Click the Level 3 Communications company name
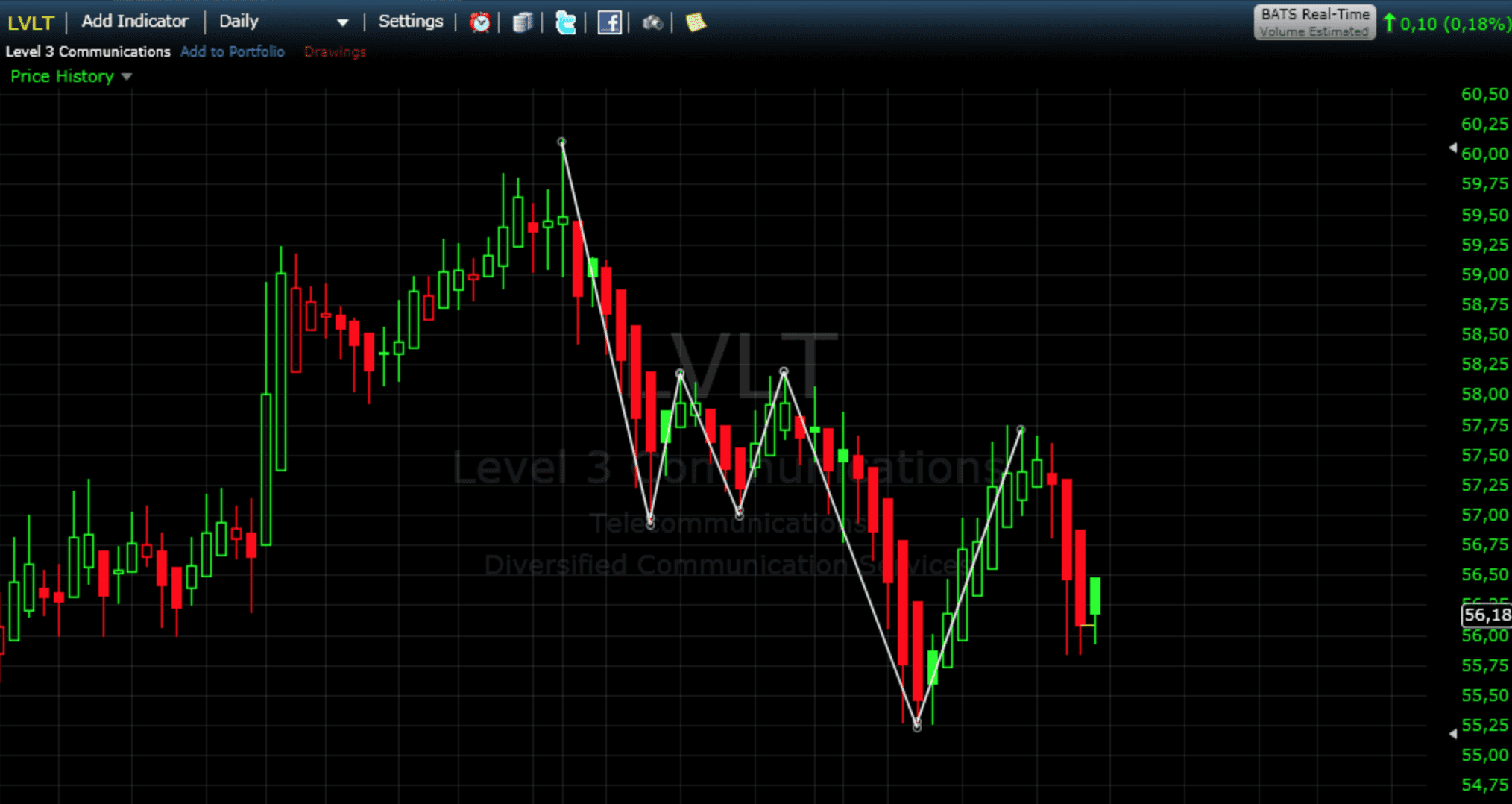 tap(88, 51)
